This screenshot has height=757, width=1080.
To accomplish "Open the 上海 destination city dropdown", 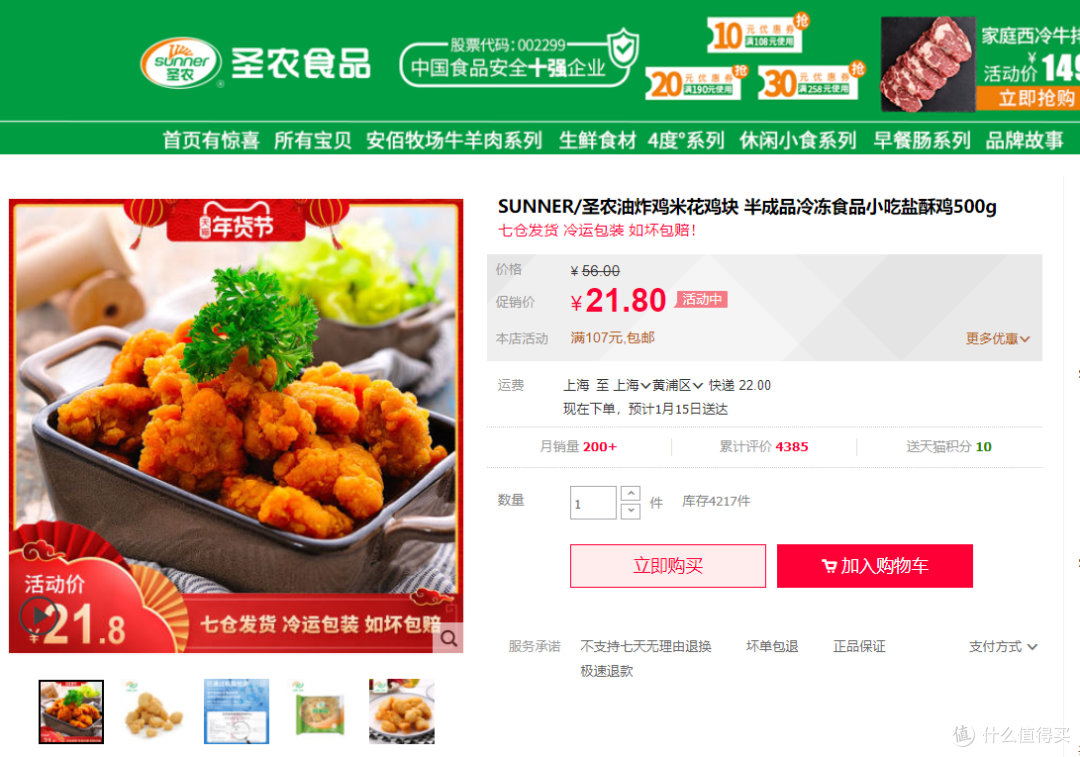I will pos(632,385).
